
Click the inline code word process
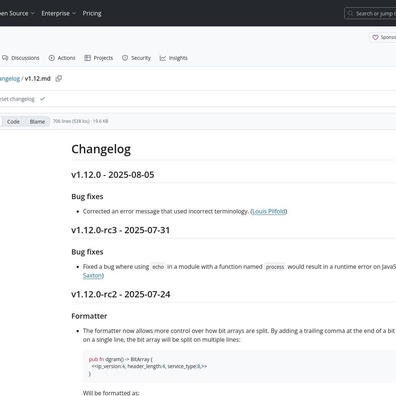[x=275, y=267]
